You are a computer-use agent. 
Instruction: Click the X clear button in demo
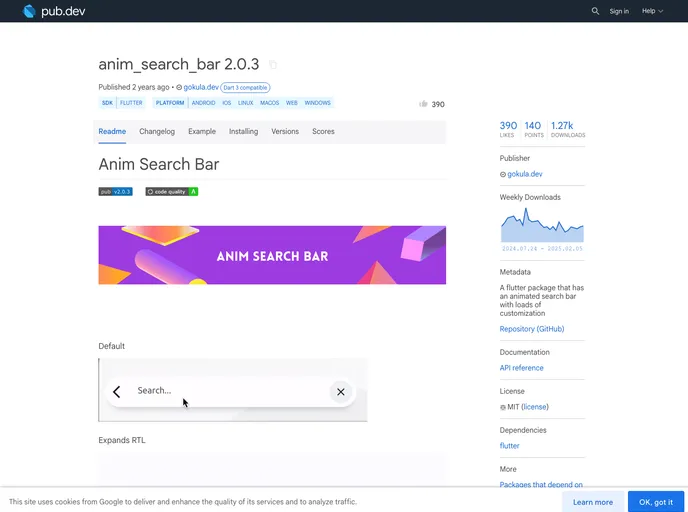(340, 392)
